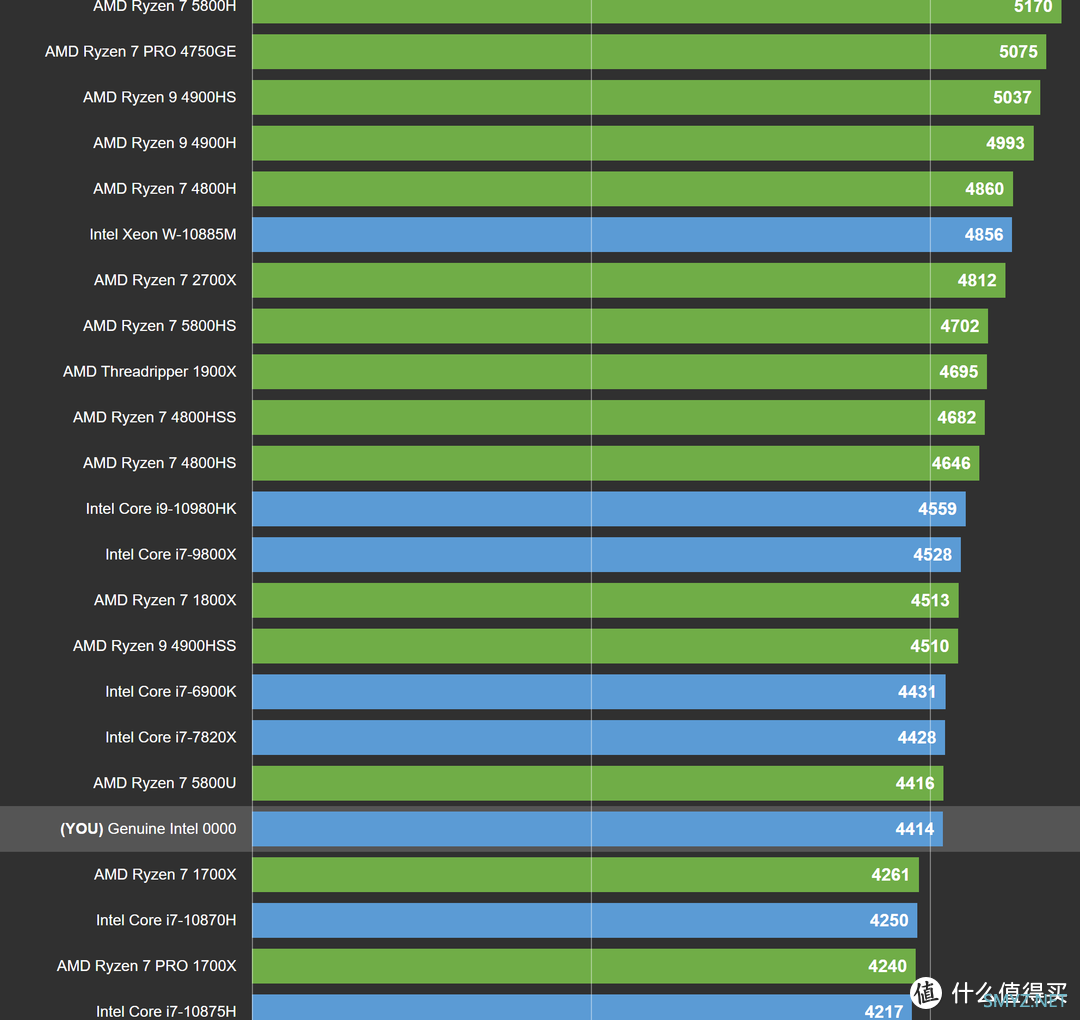Click the Intel Core i9-10980HK label

coord(161,509)
